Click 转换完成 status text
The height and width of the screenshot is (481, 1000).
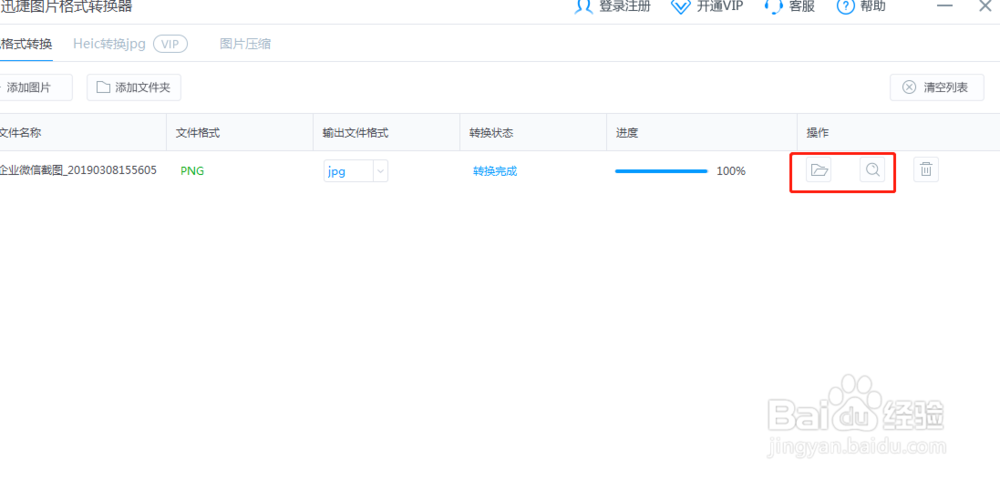(495, 171)
